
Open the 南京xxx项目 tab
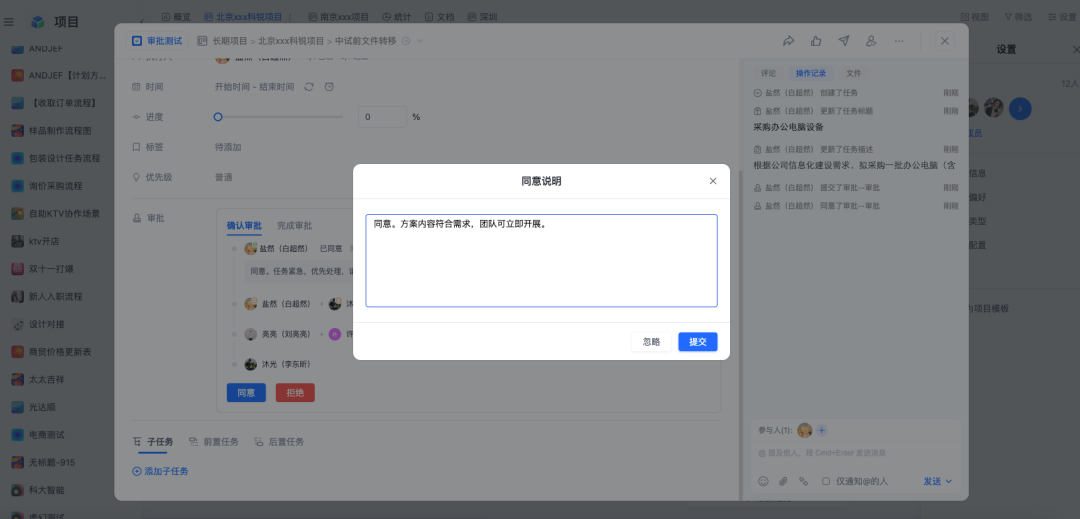[x=338, y=17]
